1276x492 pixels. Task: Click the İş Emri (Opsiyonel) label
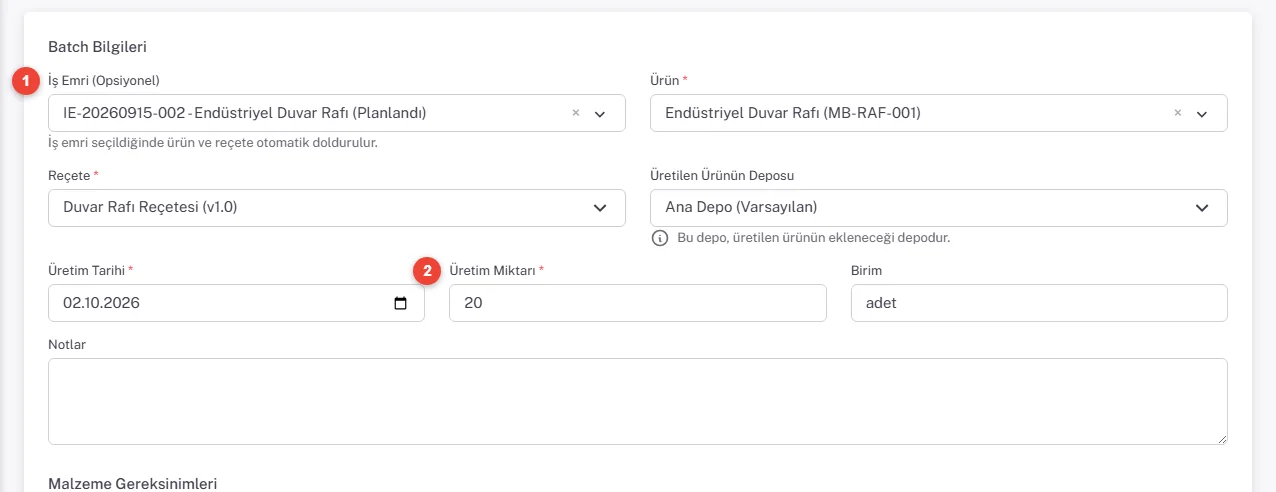tap(104, 80)
